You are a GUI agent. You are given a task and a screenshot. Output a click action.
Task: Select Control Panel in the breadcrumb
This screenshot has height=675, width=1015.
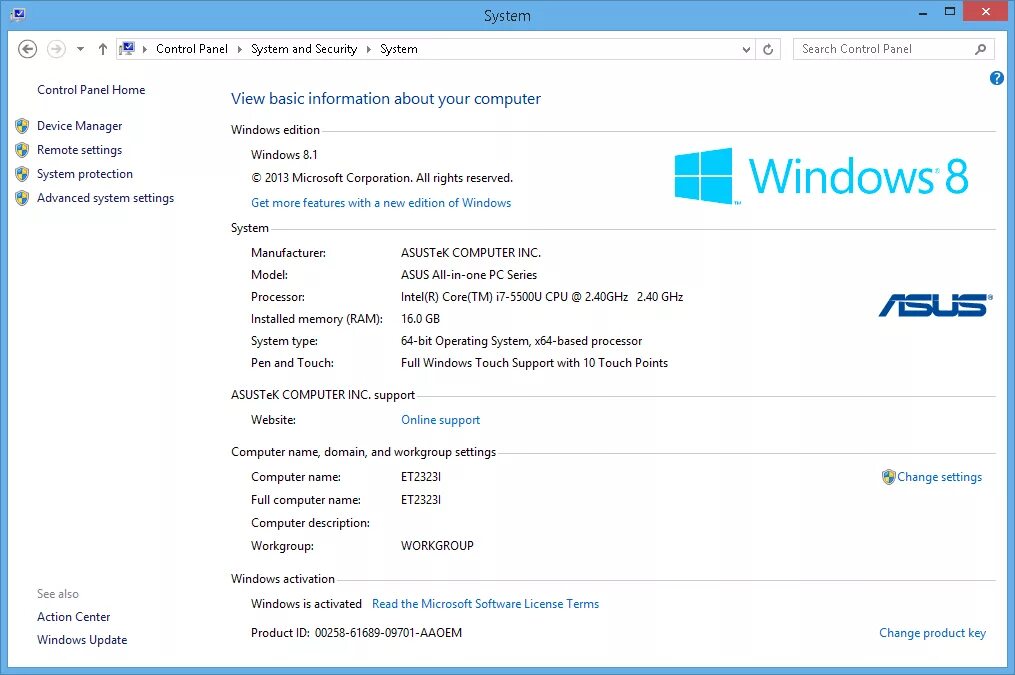point(192,49)
